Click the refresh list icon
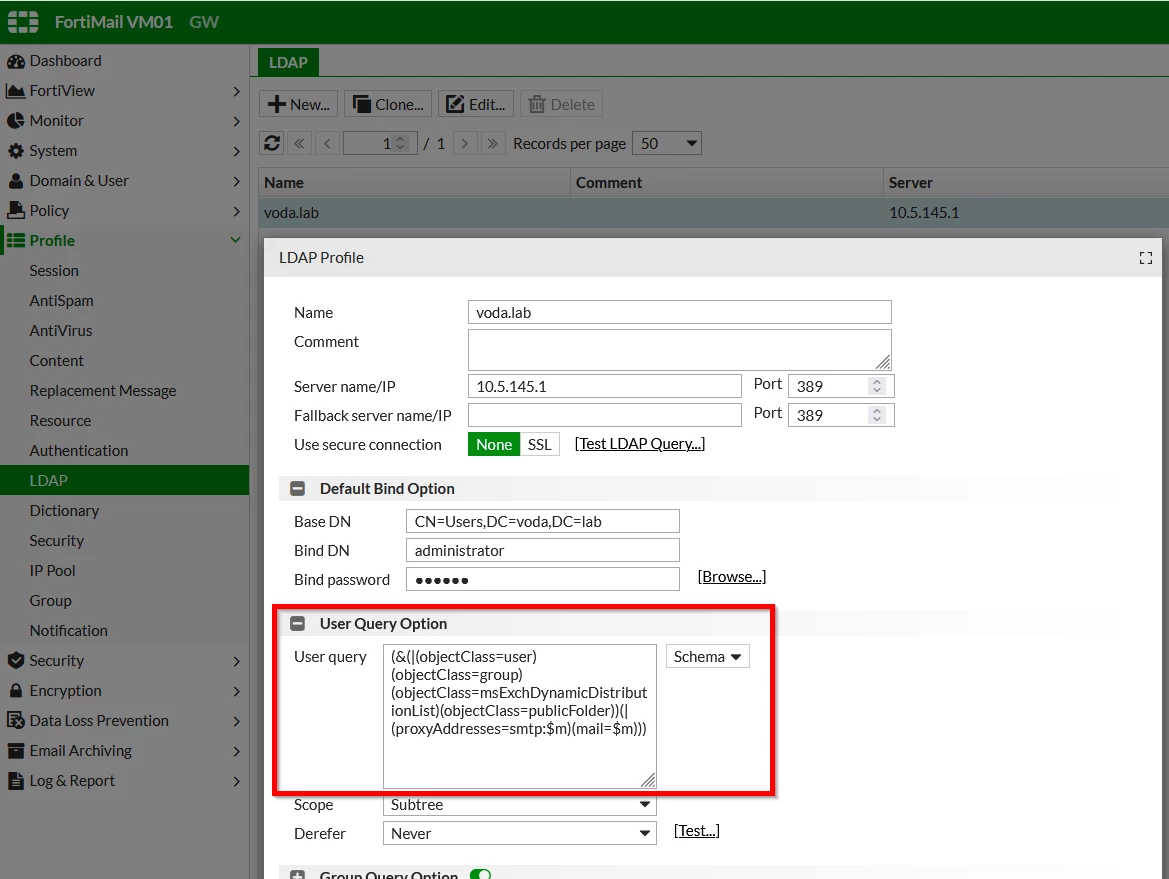Viewport: 1169px width, 879px height. [272, 143]
